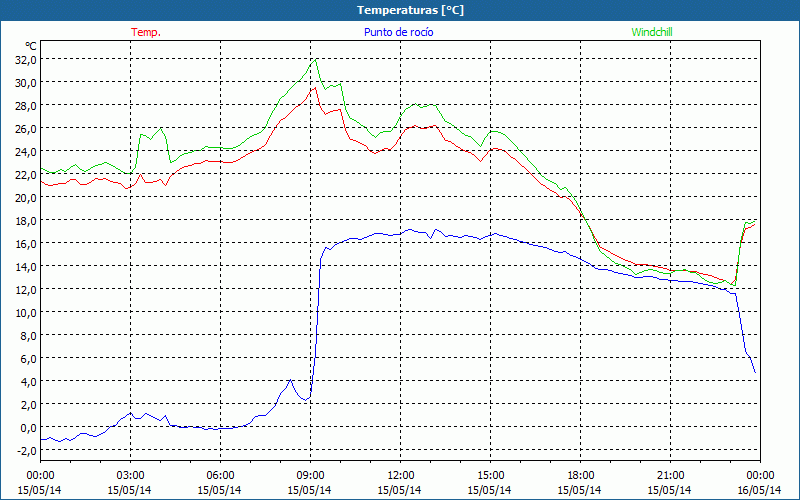
Task: Click the 6,0 y-axis label
Action: coord(29,359)
